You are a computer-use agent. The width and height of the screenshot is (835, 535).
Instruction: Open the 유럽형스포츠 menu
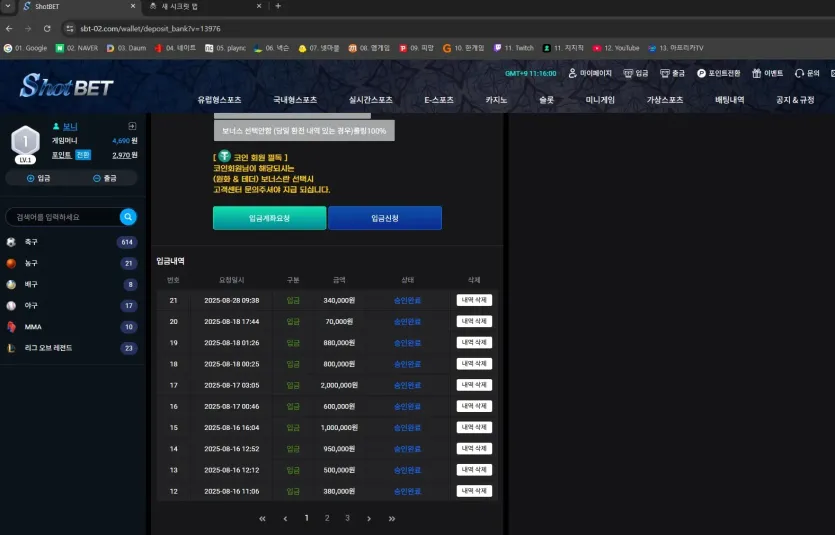pyautogui.click(x=219, y=100)
